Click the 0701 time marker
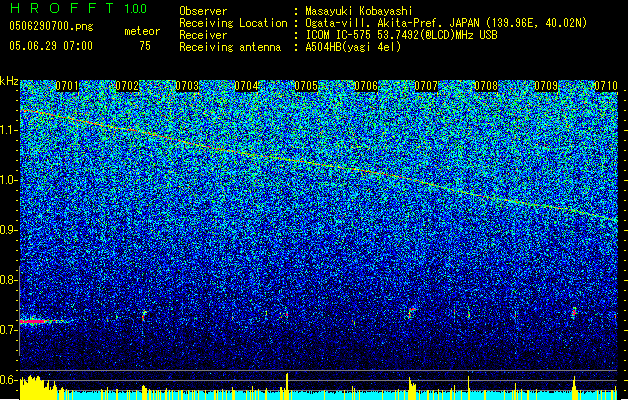The image size is (629, 400). point(67,86)
